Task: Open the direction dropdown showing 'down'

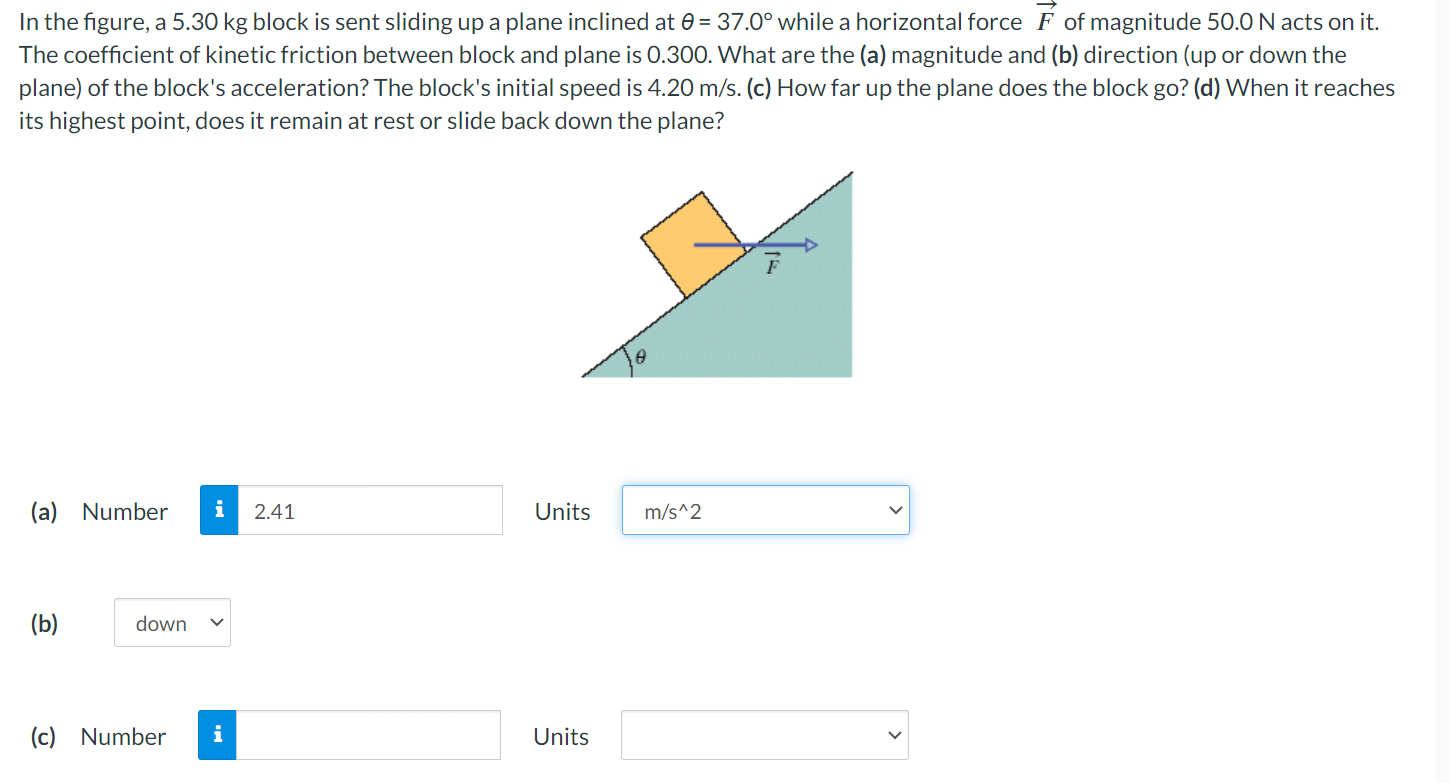Action: click(172, 622)
